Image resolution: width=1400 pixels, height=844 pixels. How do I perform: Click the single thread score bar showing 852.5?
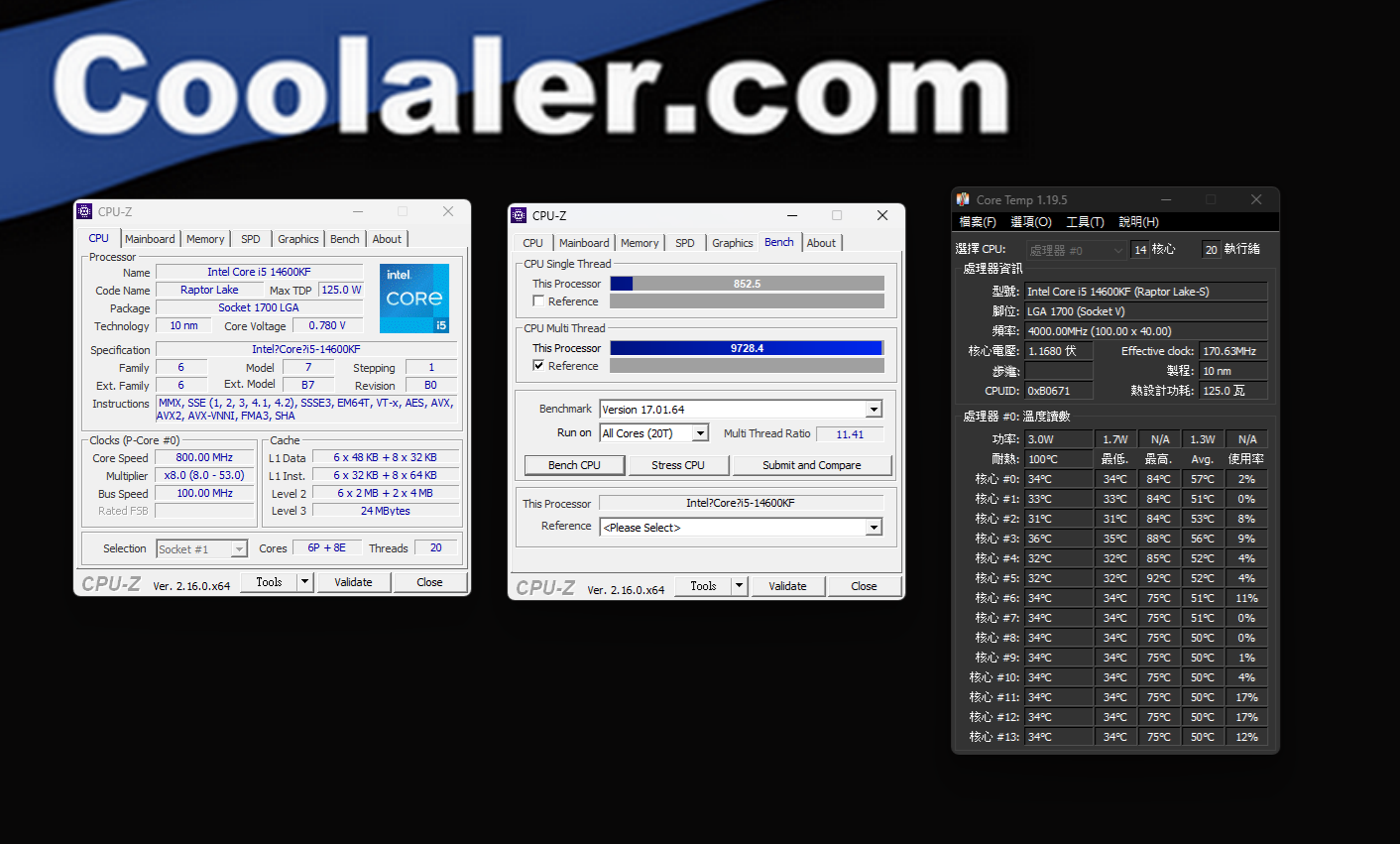[x=747, y=284]
